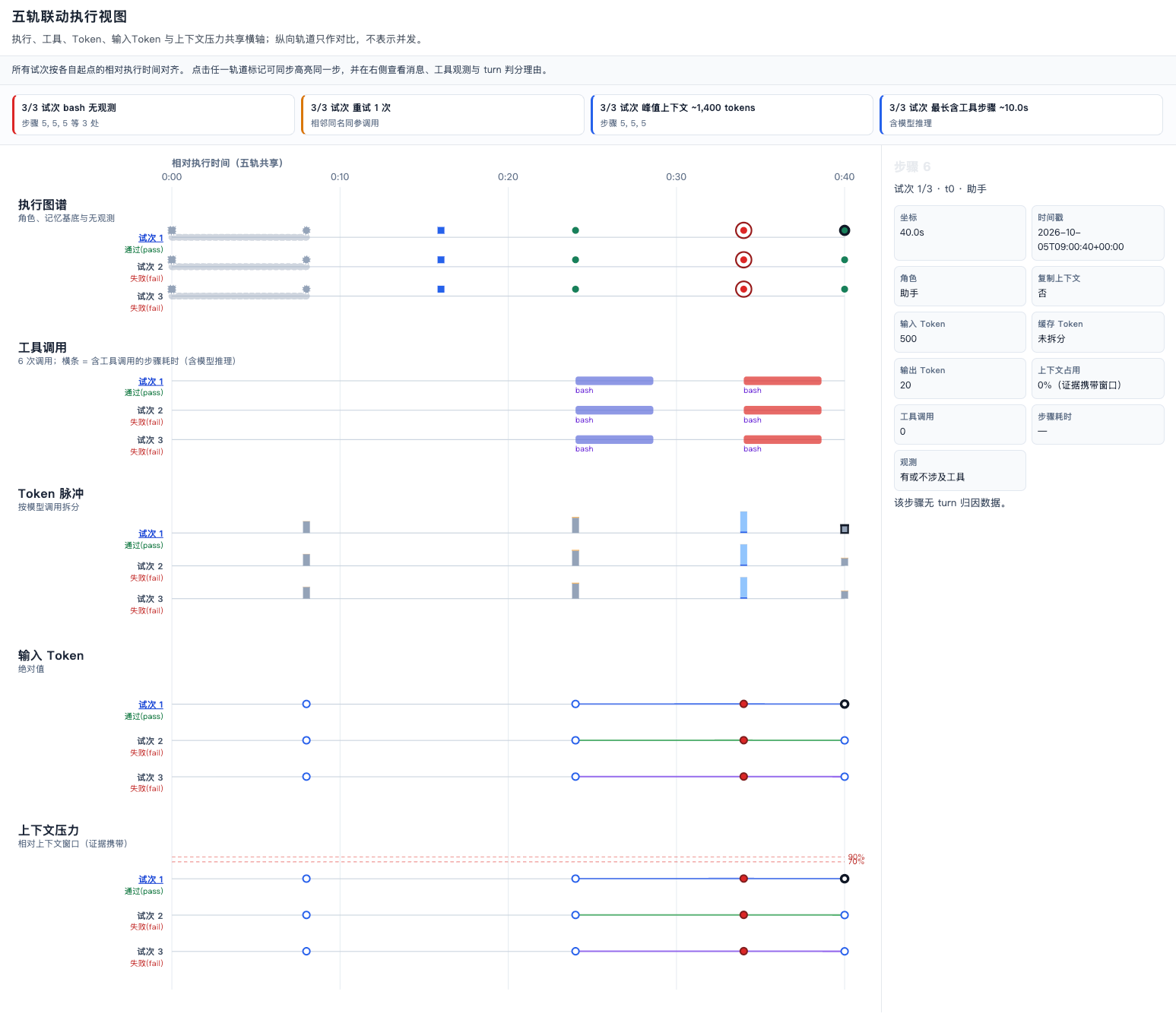Select highlighted green dot at 0:40 on 试次 1
The height and width of the screenshot is (1020, 1176).
(845, 230)
